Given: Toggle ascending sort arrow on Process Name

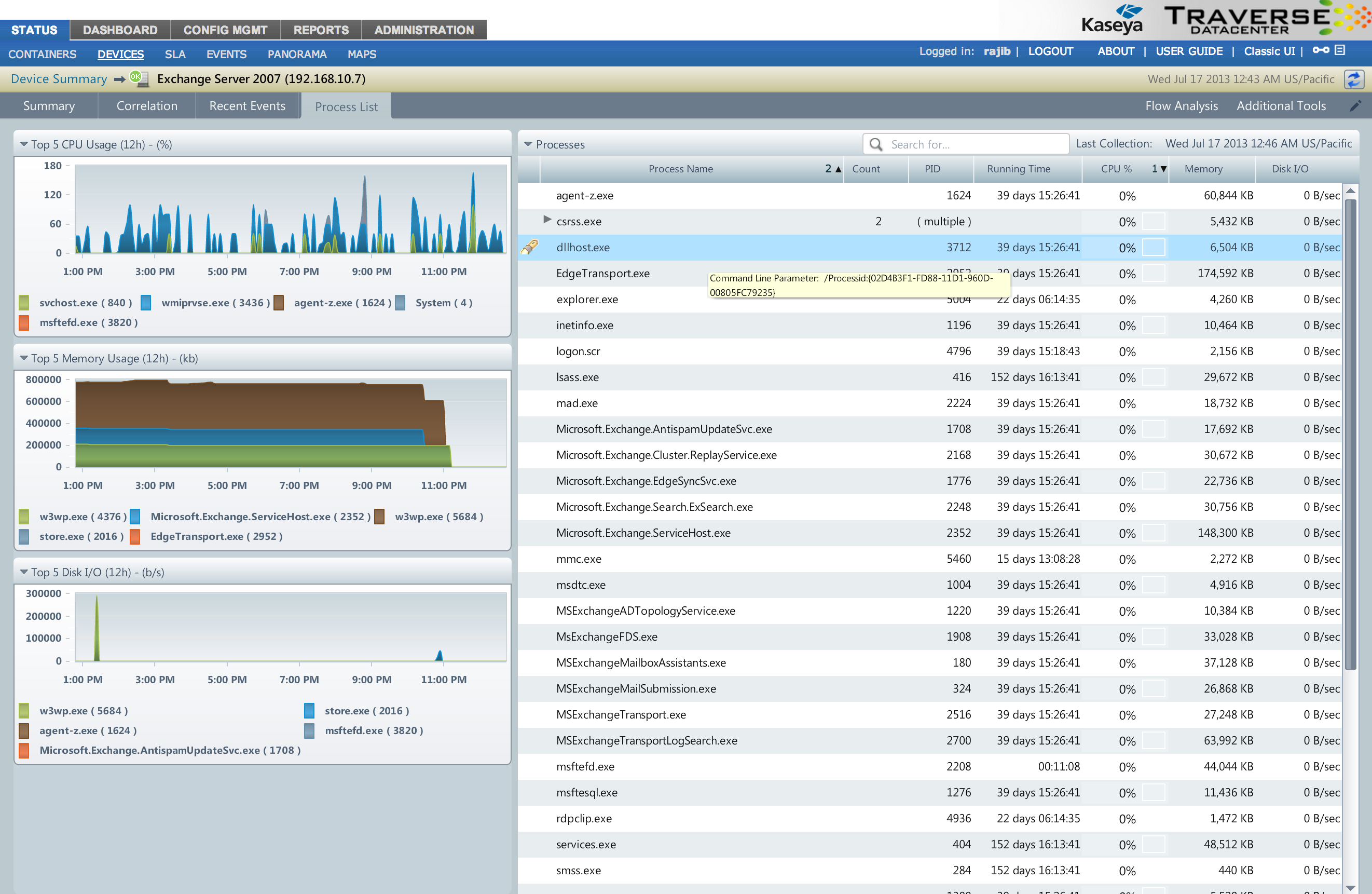Looking at the screenshot, I should (838, 169).
